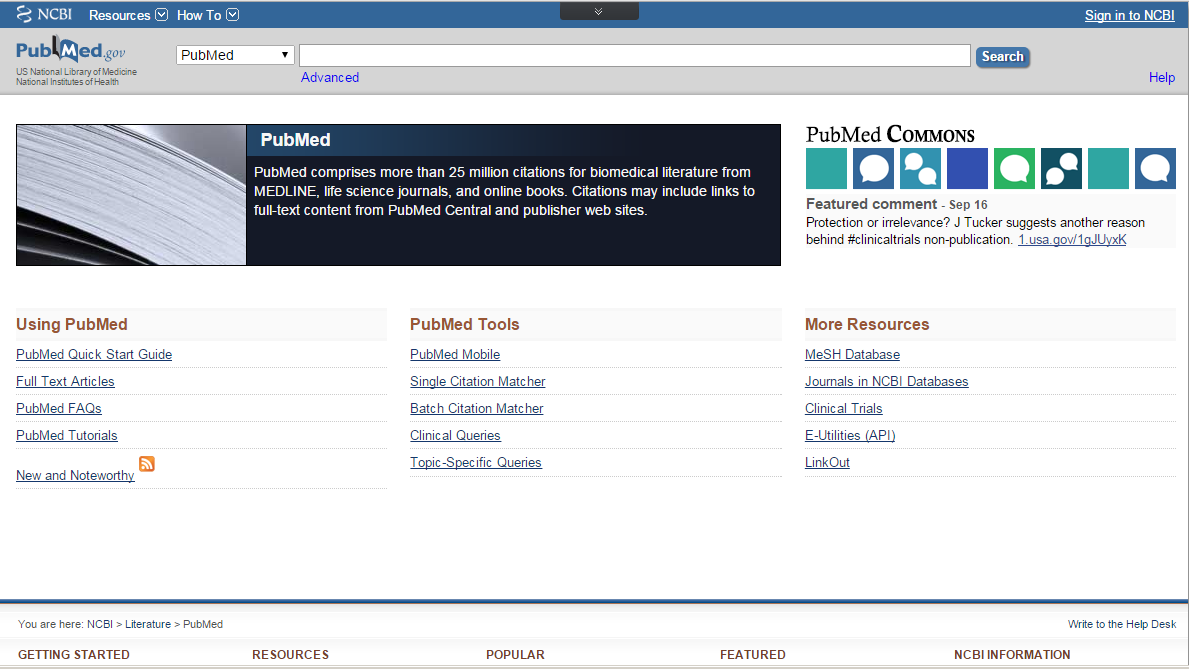This screenshot has width=1189, height=669.
Task: Click the light blue double-bubble Commons tile
Action: coord(920,169)
